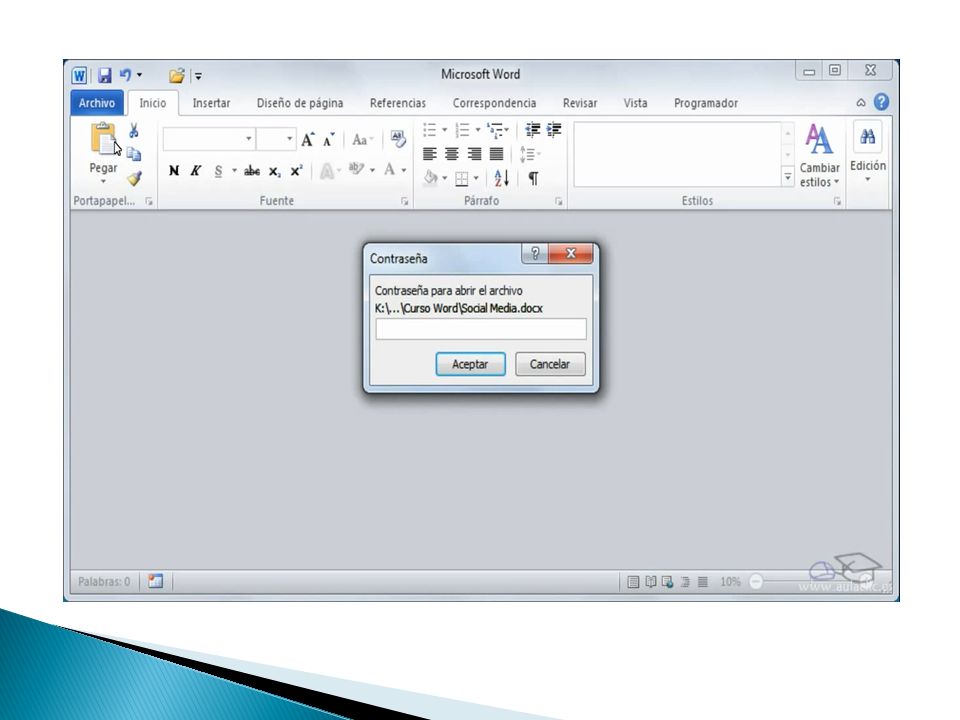Select Draft view icon
Image resolution: width=960 pixels, height=720 pixels.
703,582
